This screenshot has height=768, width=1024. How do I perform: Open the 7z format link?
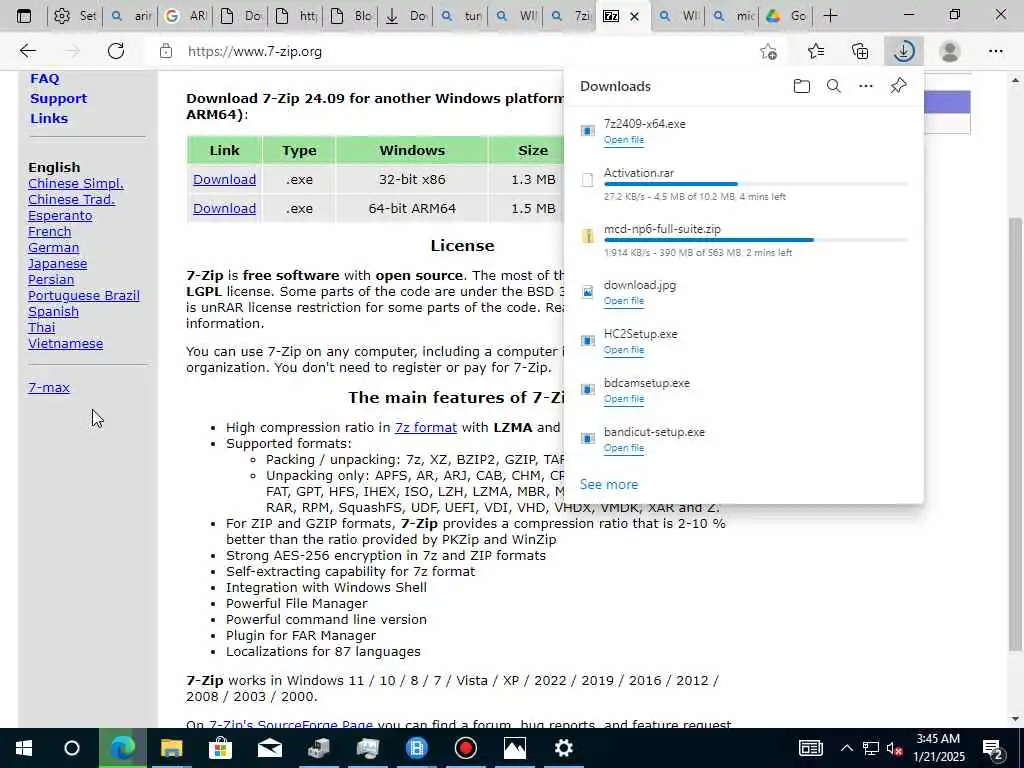pos(426,428)
